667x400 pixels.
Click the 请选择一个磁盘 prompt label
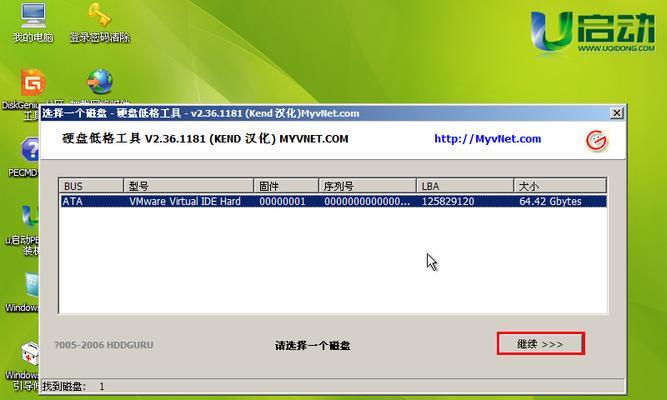[x=313, y=346]
